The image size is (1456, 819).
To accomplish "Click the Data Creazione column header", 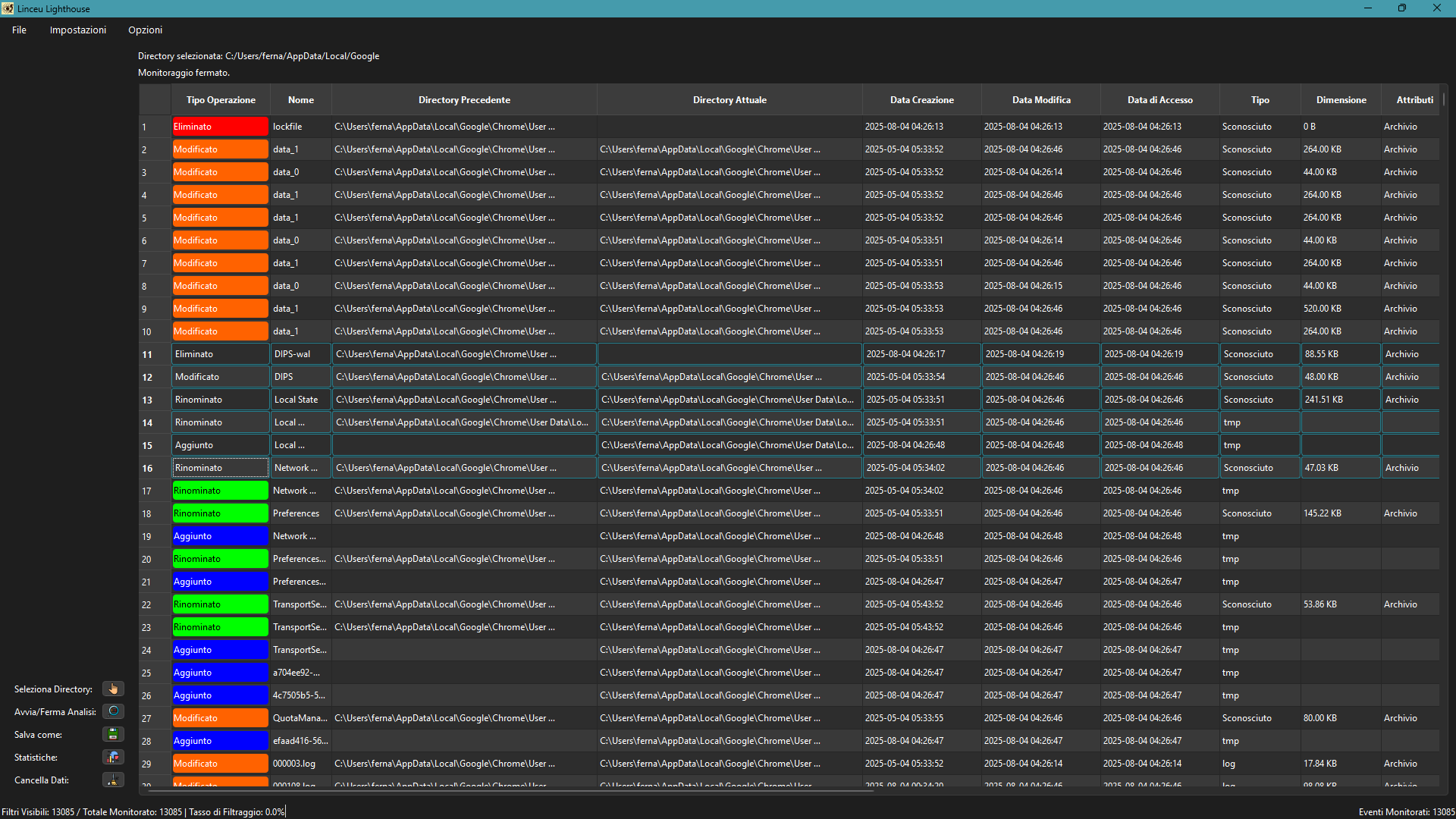I will (921, 99).
